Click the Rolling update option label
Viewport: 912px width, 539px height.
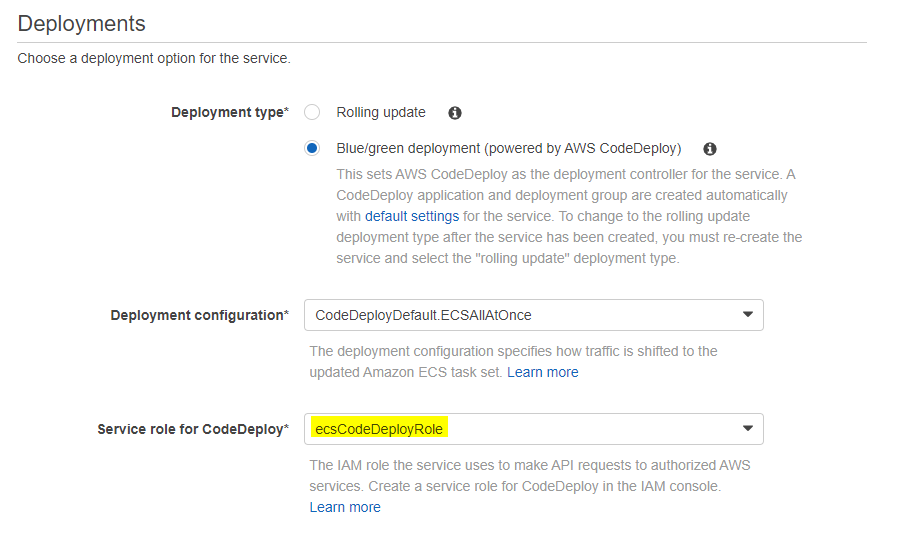click(381, 112)
